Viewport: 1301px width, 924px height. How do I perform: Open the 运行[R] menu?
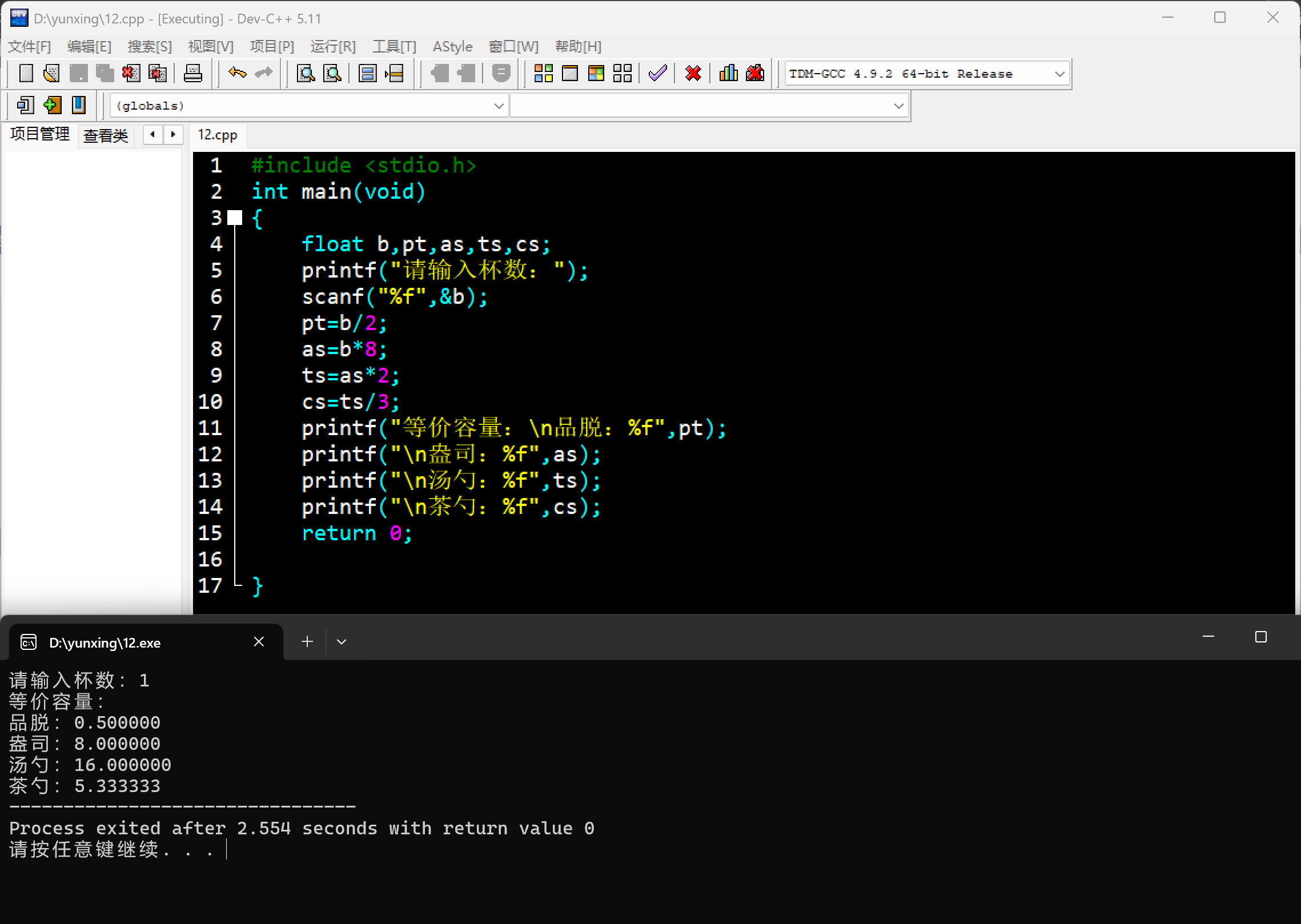tap(332, 46)
